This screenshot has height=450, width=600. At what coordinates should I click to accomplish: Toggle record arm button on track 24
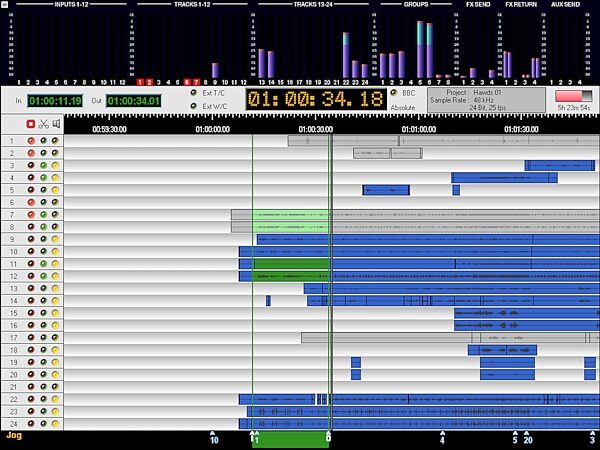coord(31,424)
